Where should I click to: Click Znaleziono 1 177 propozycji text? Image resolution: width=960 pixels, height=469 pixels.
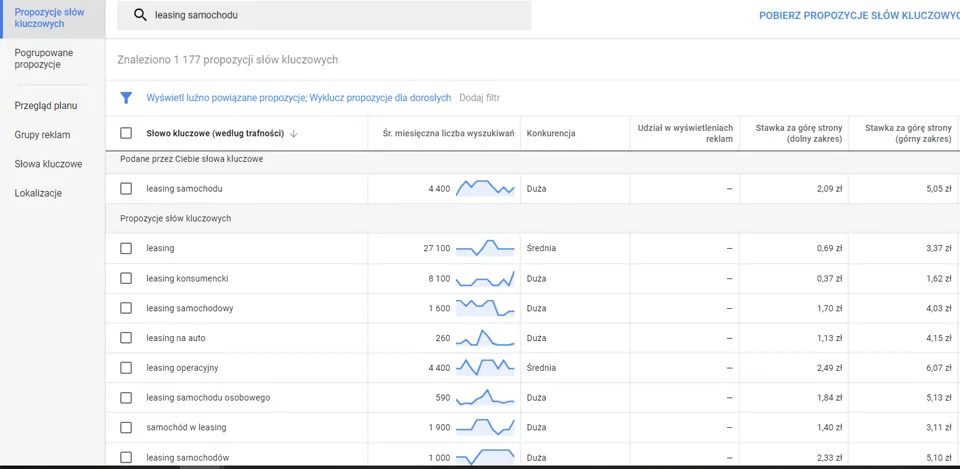click(228, 60)
